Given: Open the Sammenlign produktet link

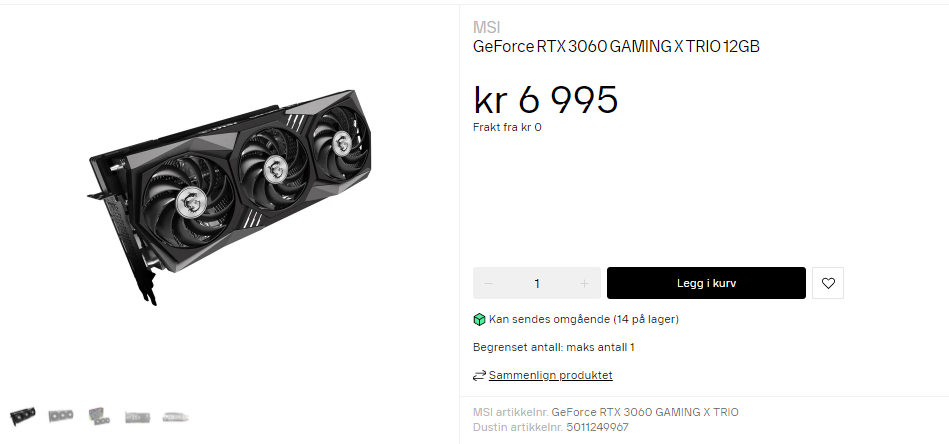Looking at the screenshot, I should (x=551, y=375).
